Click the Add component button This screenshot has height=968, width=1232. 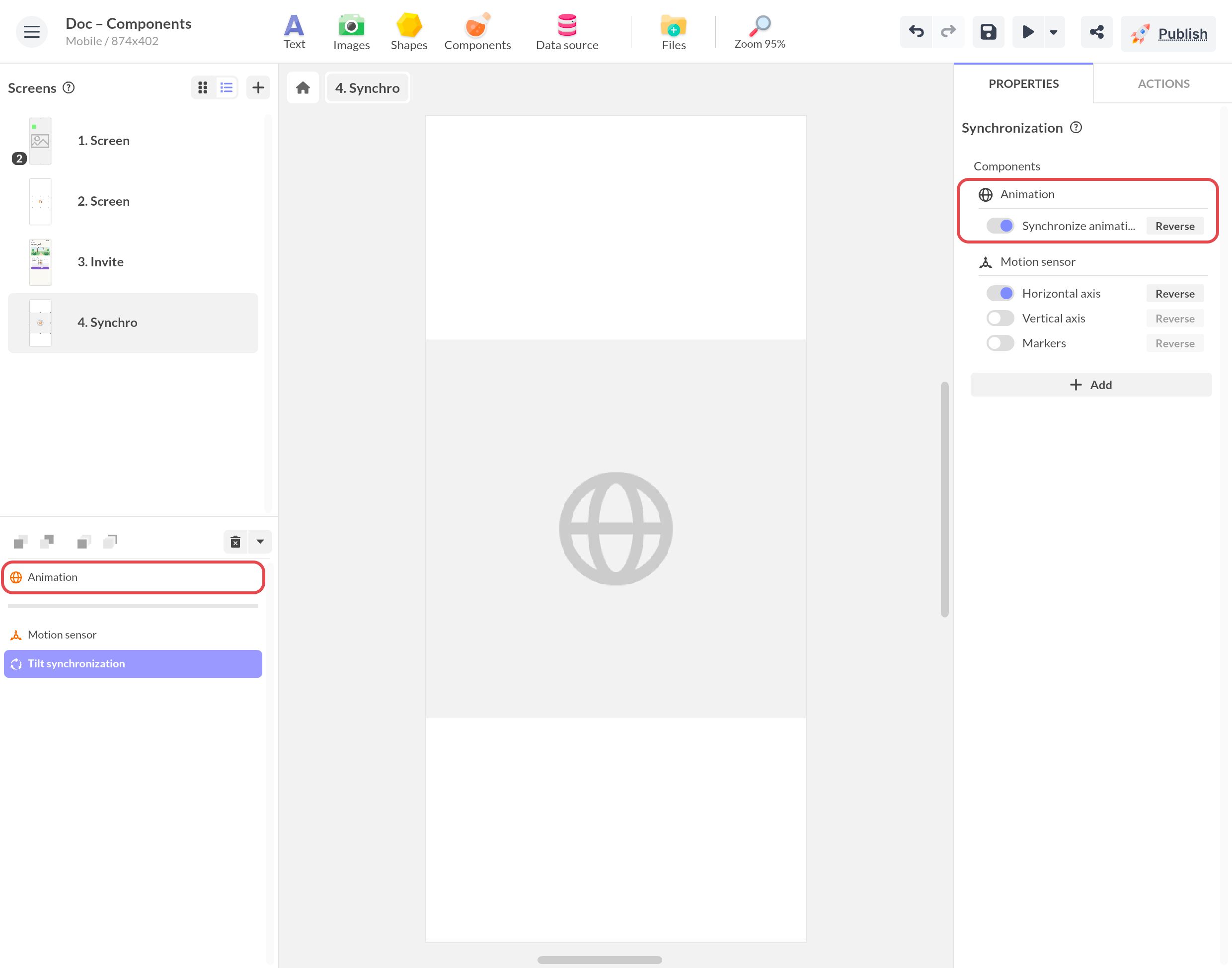click(x=1091, y=385)
